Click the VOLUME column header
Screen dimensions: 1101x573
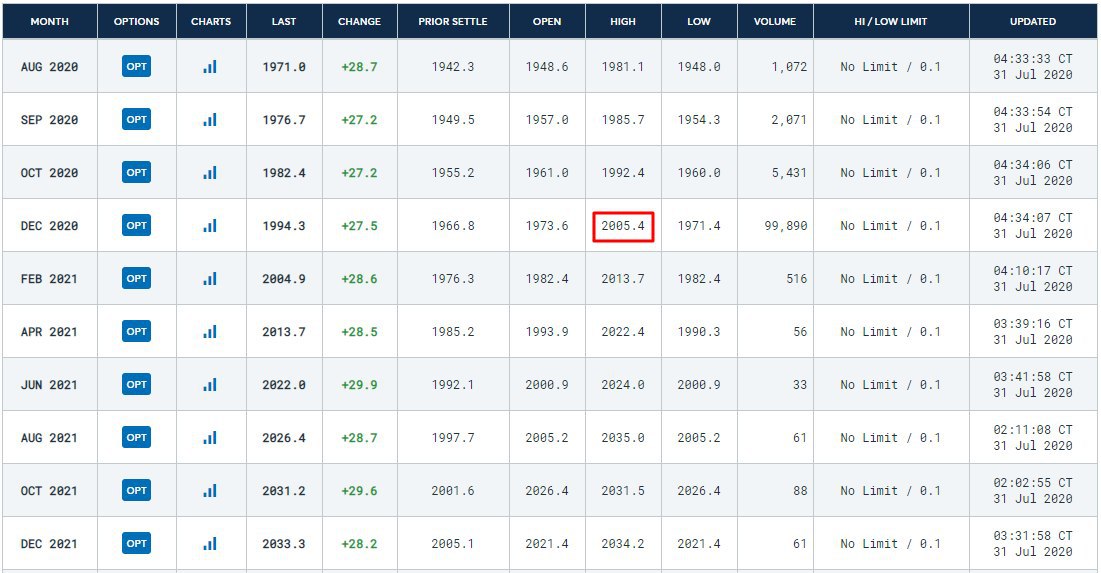[775, 22]
